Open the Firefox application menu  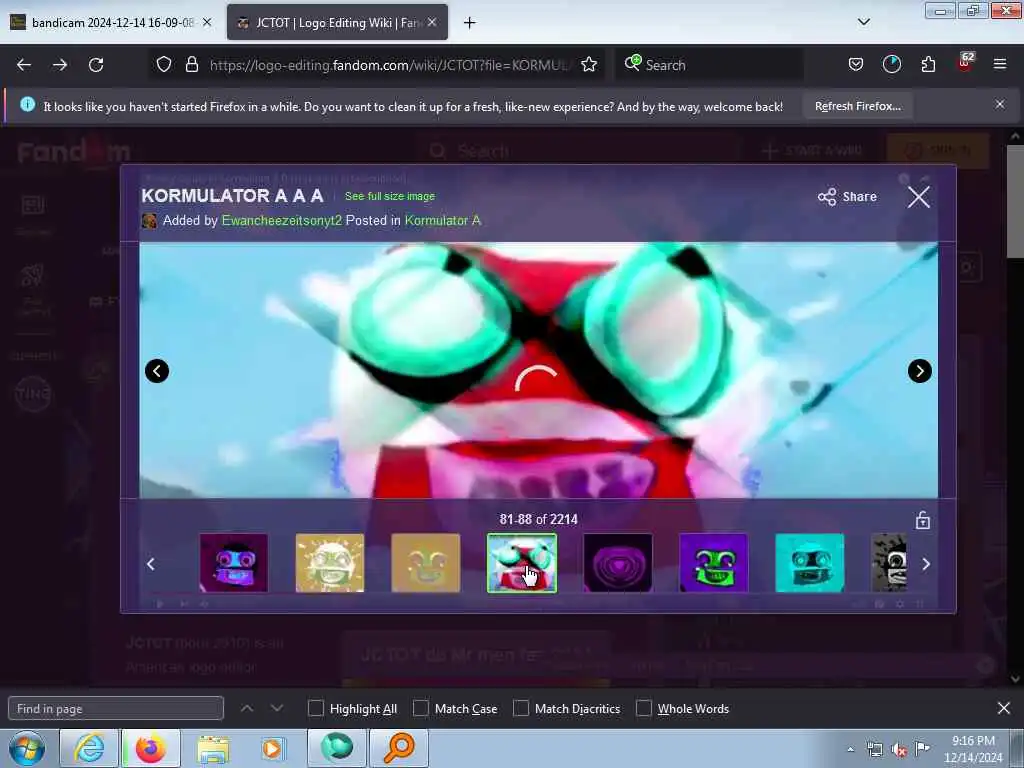click(1000, 65)
